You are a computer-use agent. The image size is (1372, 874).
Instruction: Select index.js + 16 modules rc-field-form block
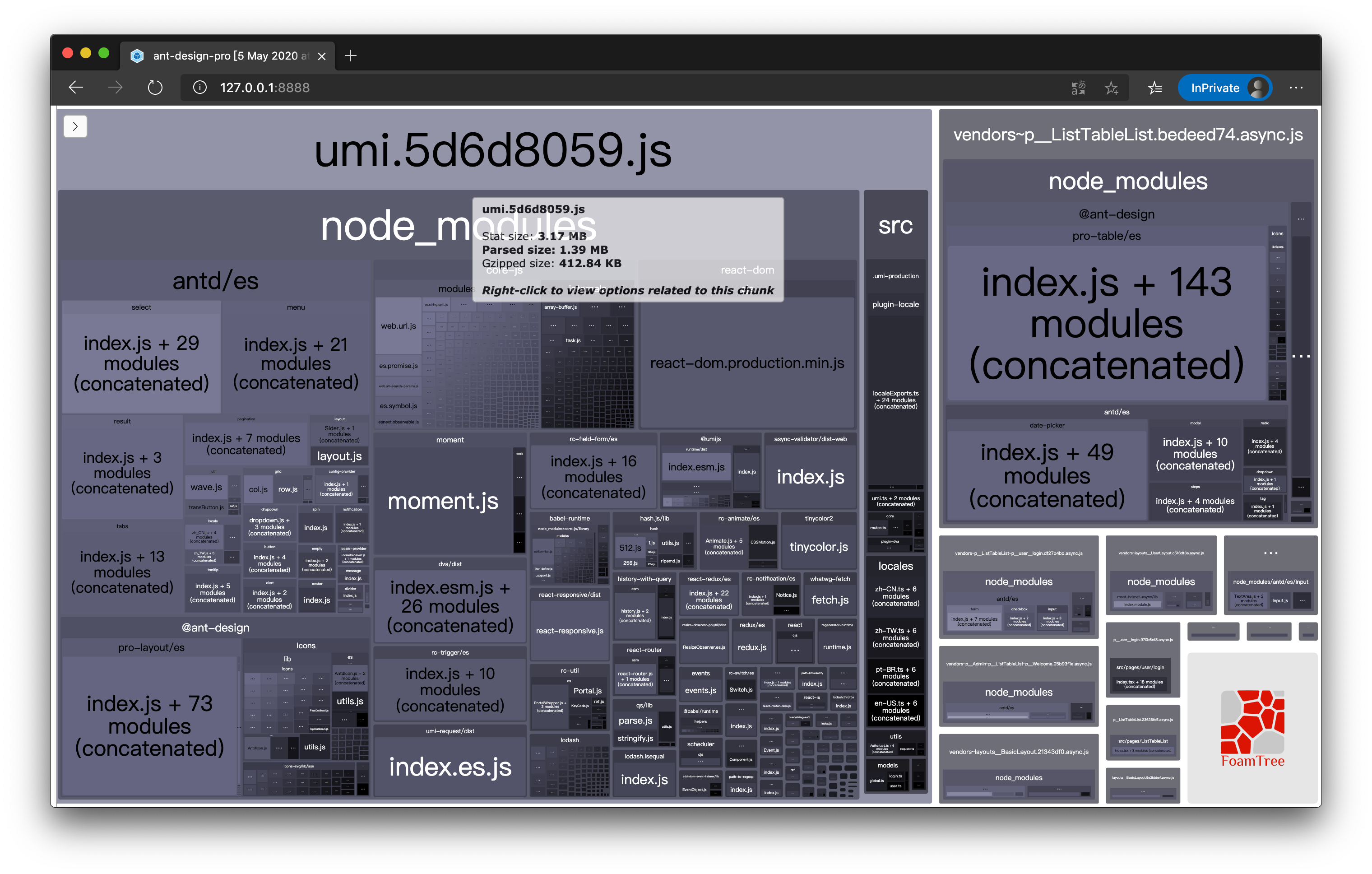tap(593, 476)
